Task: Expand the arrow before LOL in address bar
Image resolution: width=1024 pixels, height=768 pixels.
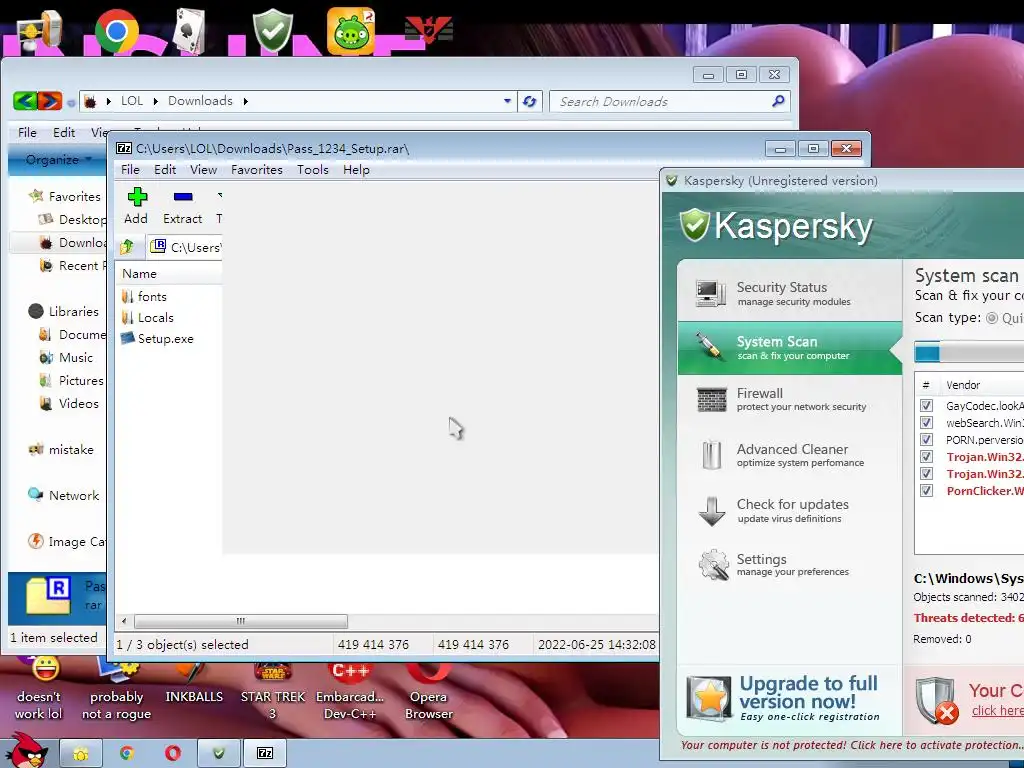Action: 108,101
